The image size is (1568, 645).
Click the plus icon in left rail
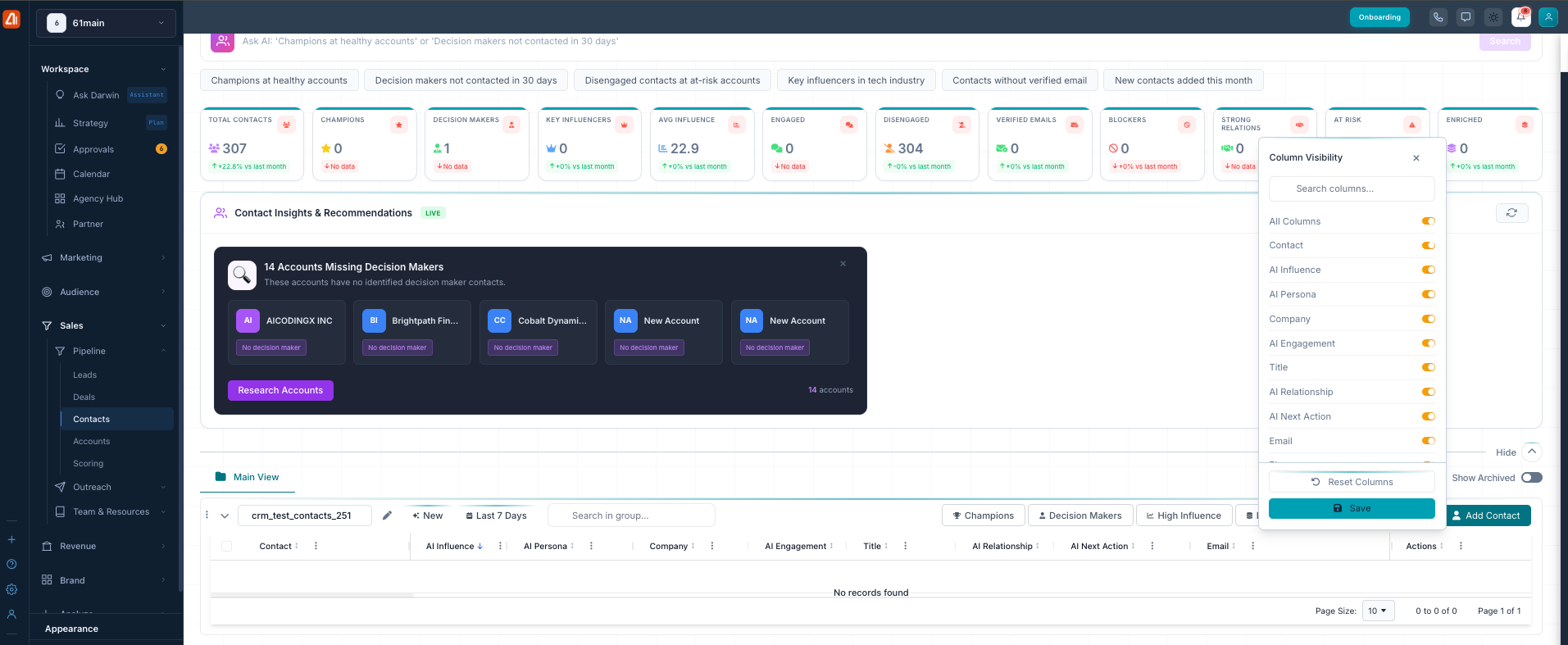click(x=11, y=539)
